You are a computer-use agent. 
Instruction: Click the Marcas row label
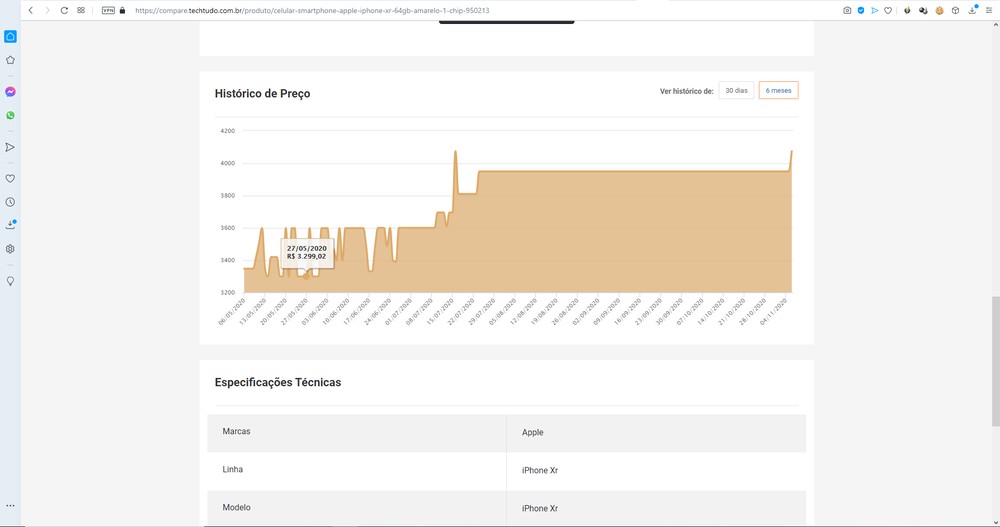[237, 431]
